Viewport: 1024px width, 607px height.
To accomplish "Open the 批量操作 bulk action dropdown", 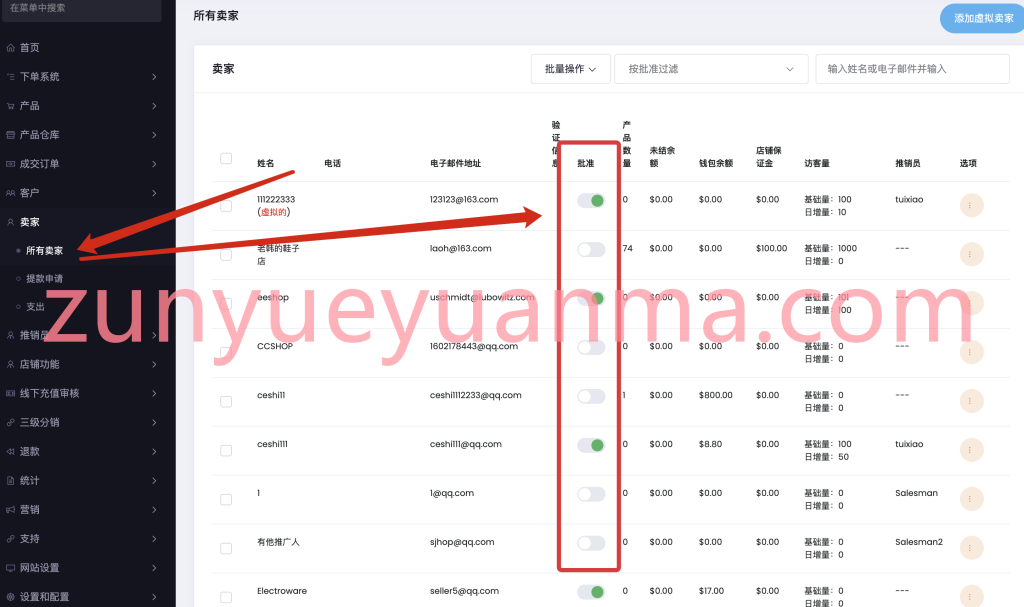I will (x=570, y=69).
